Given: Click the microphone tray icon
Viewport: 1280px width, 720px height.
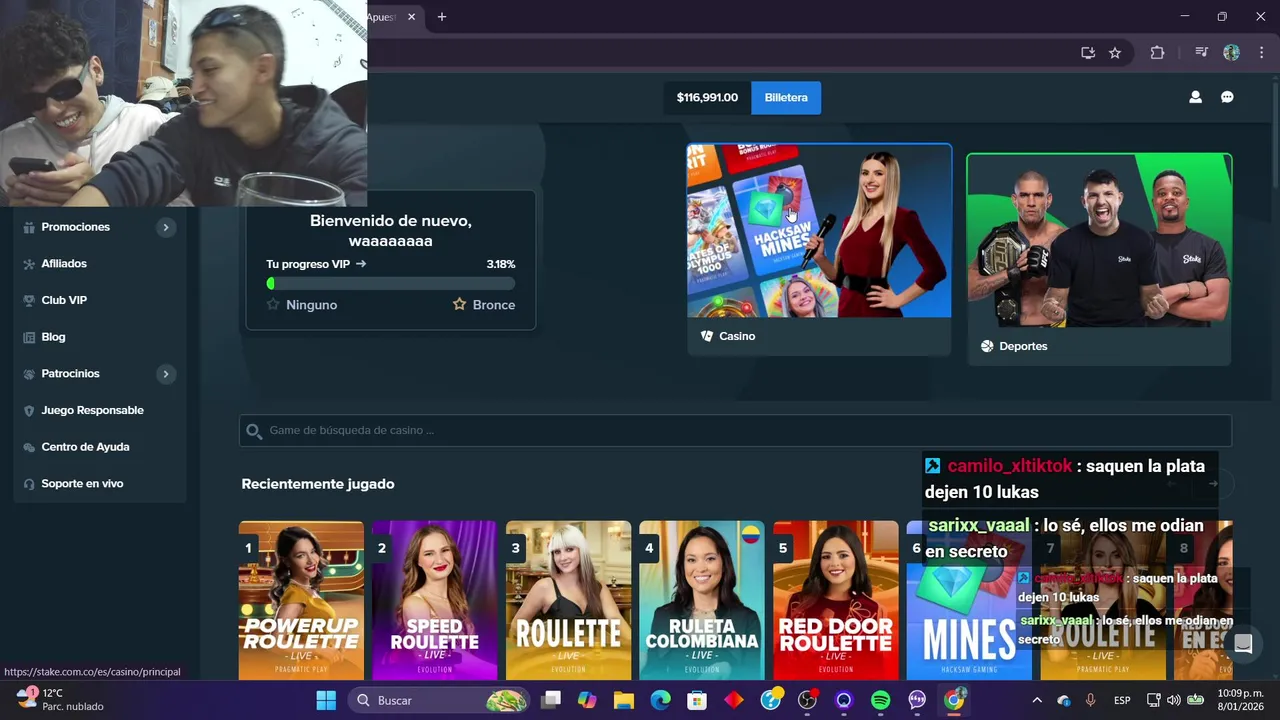Looking at the screenshot, I should (x=1091, y=700).
